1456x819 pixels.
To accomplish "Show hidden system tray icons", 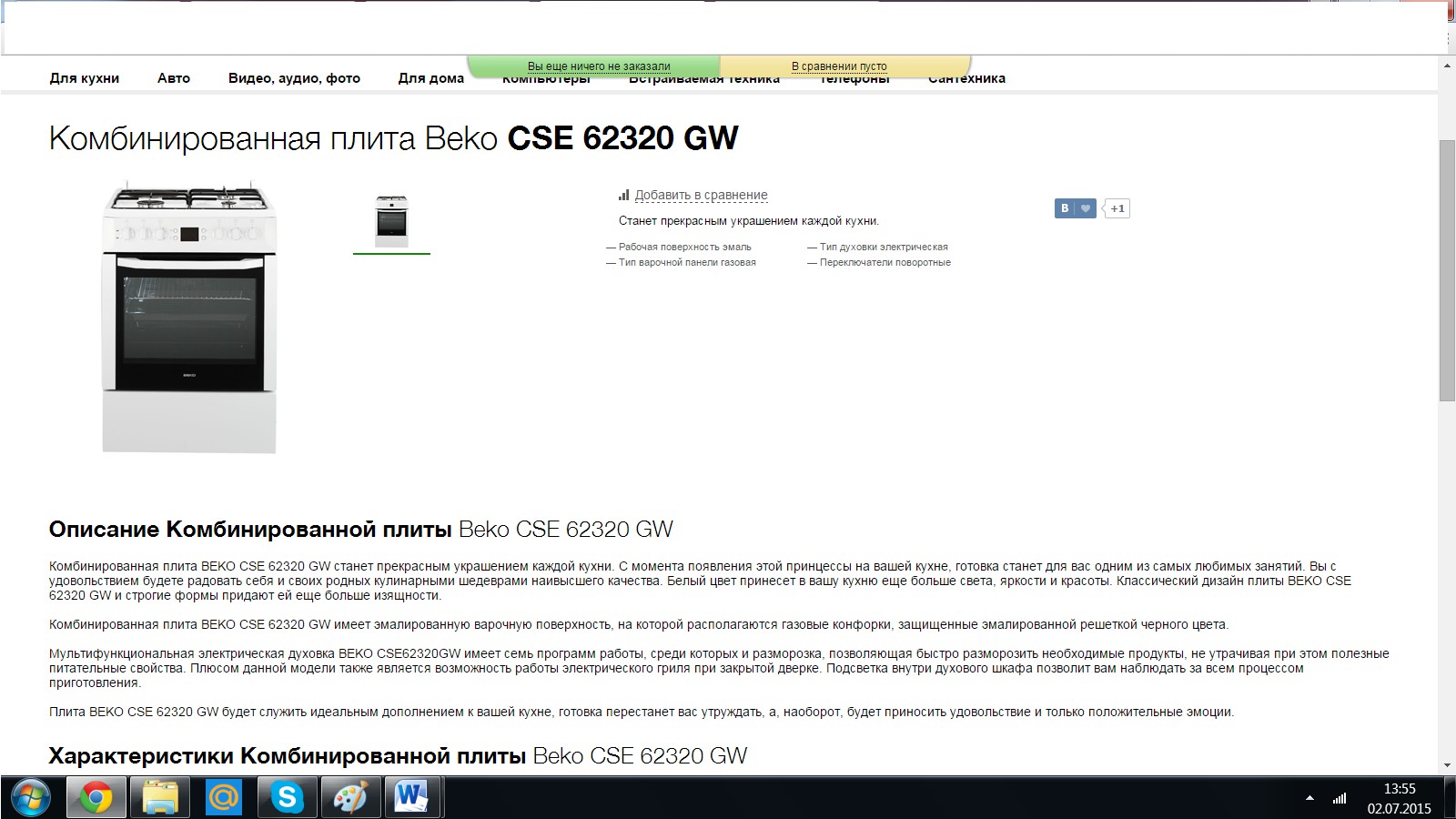I will click(x=1309, y=798).
